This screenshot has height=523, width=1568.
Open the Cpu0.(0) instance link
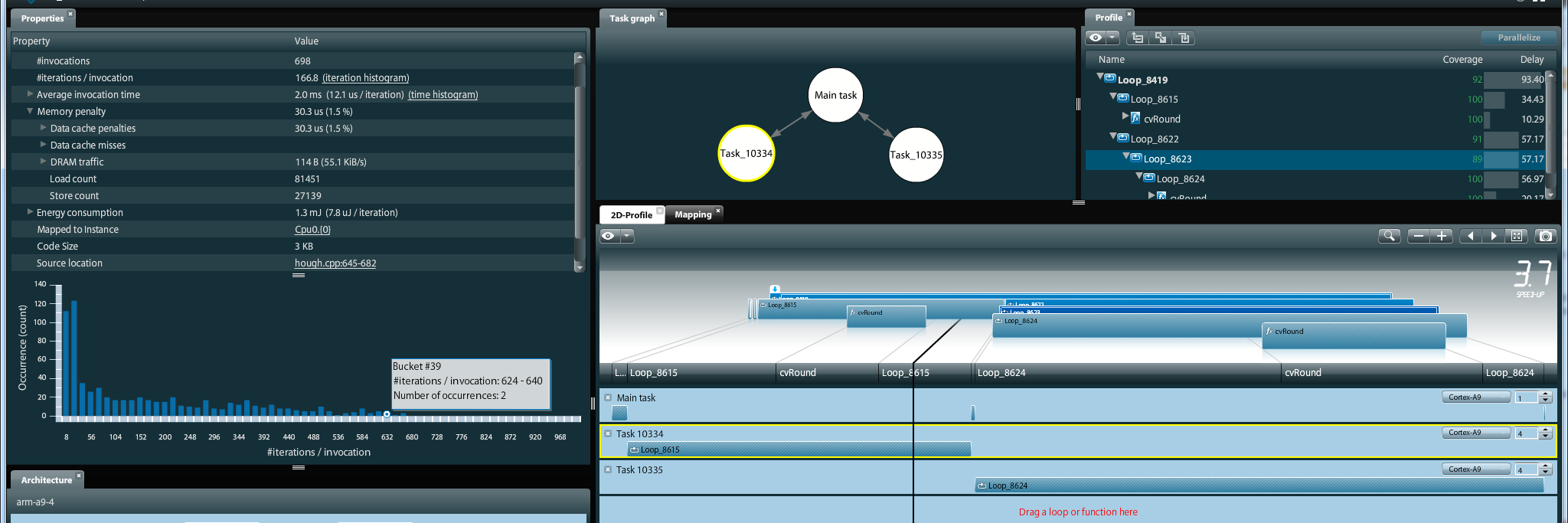pos(312,230)
